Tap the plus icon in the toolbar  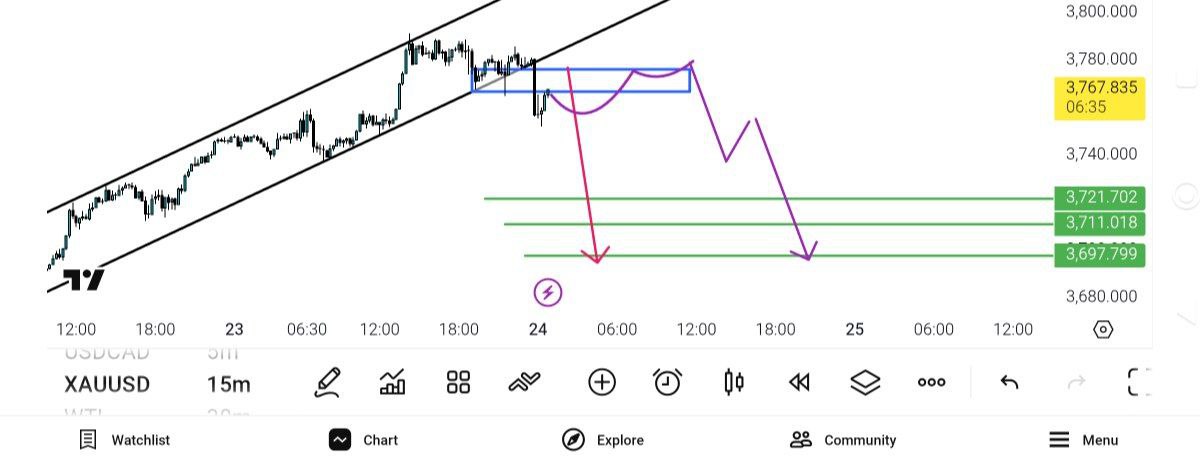[602, 382]
